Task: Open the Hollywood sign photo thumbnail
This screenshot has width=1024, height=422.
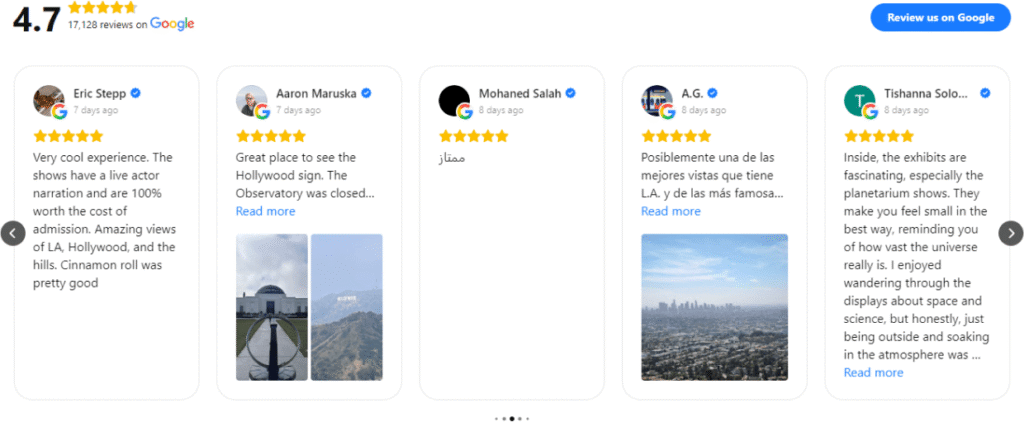Action: [x=346, y=307]
